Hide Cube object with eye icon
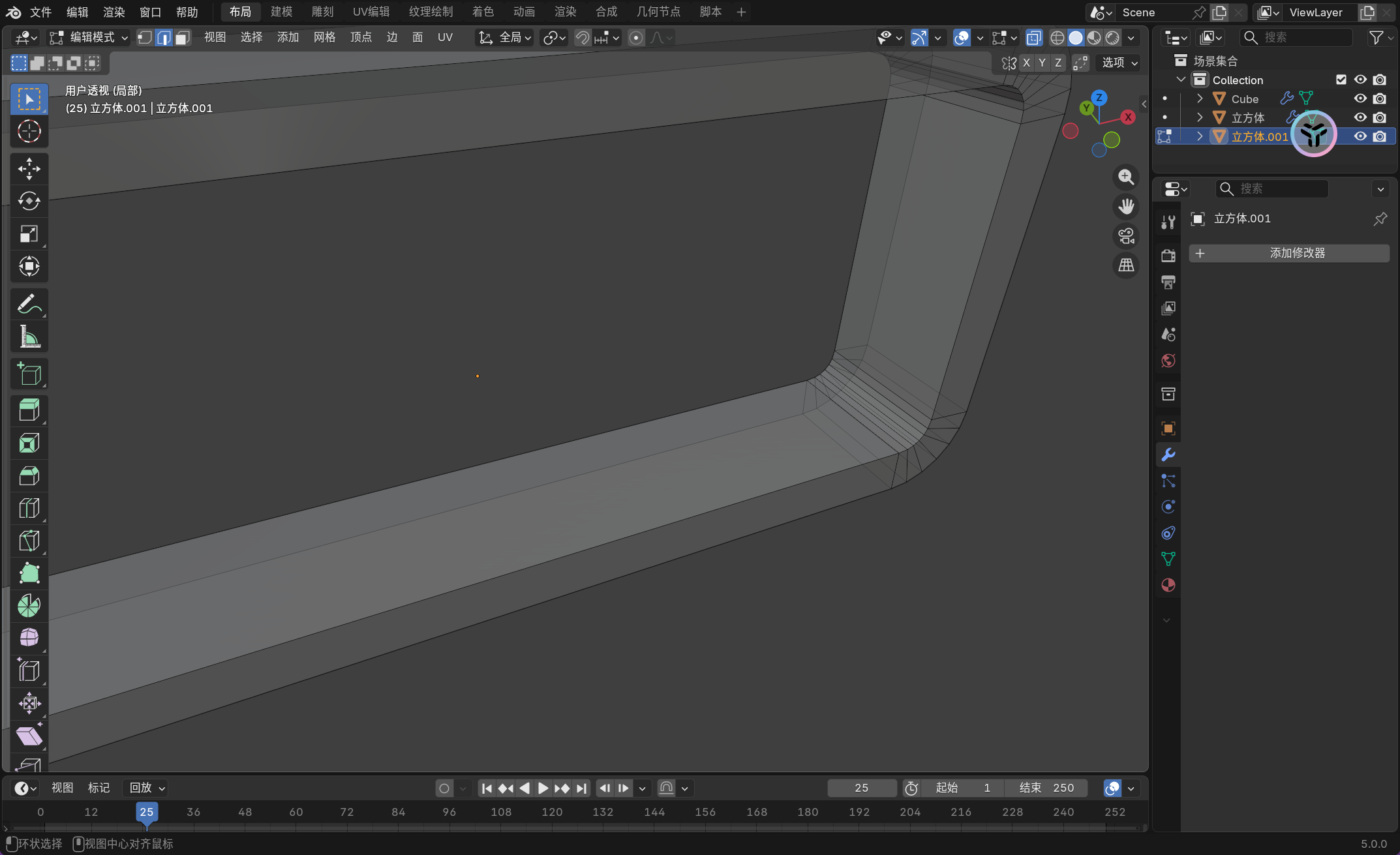The image size is (1400, 855). click(x=1360, y=98)
